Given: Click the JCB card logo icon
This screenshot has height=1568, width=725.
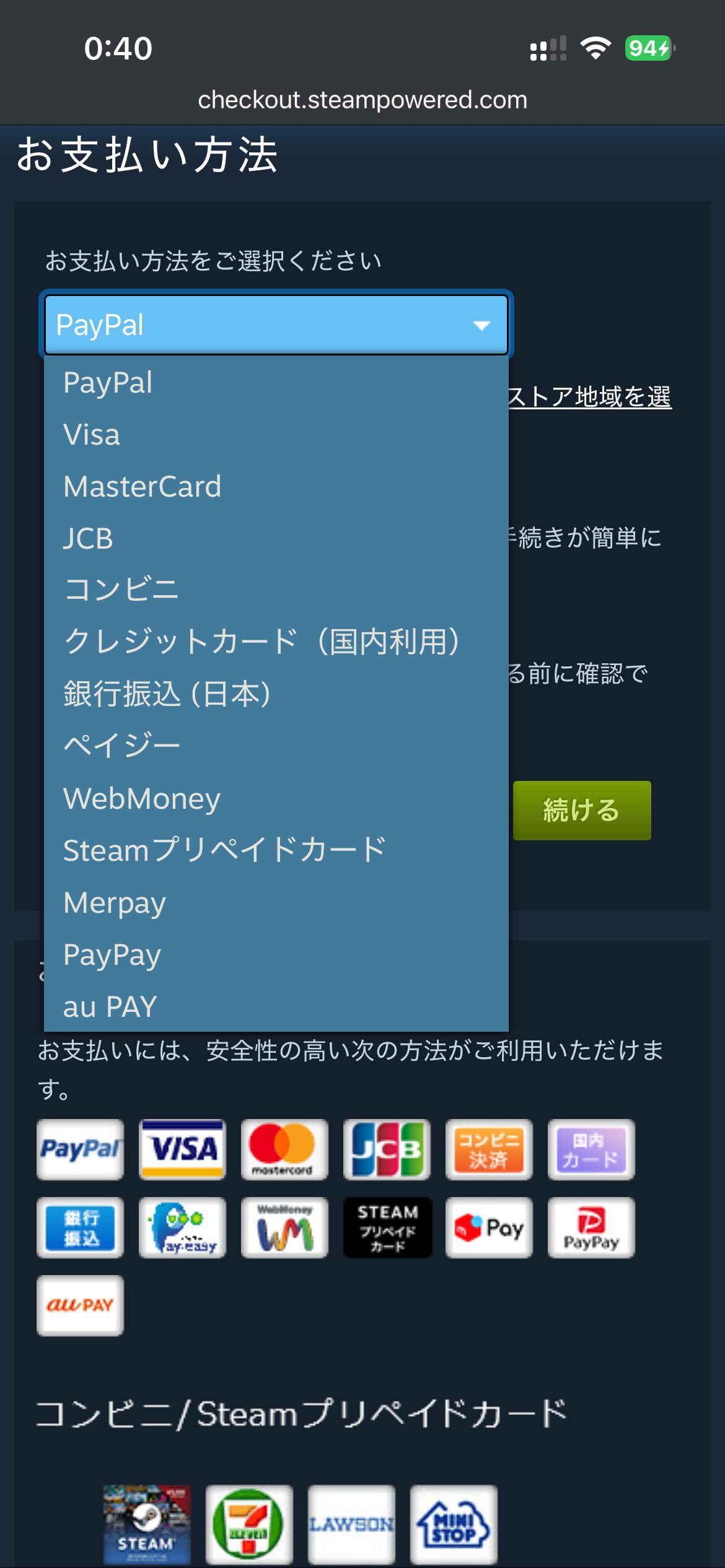Looking at the screenshot, I should click(387, 1149).
